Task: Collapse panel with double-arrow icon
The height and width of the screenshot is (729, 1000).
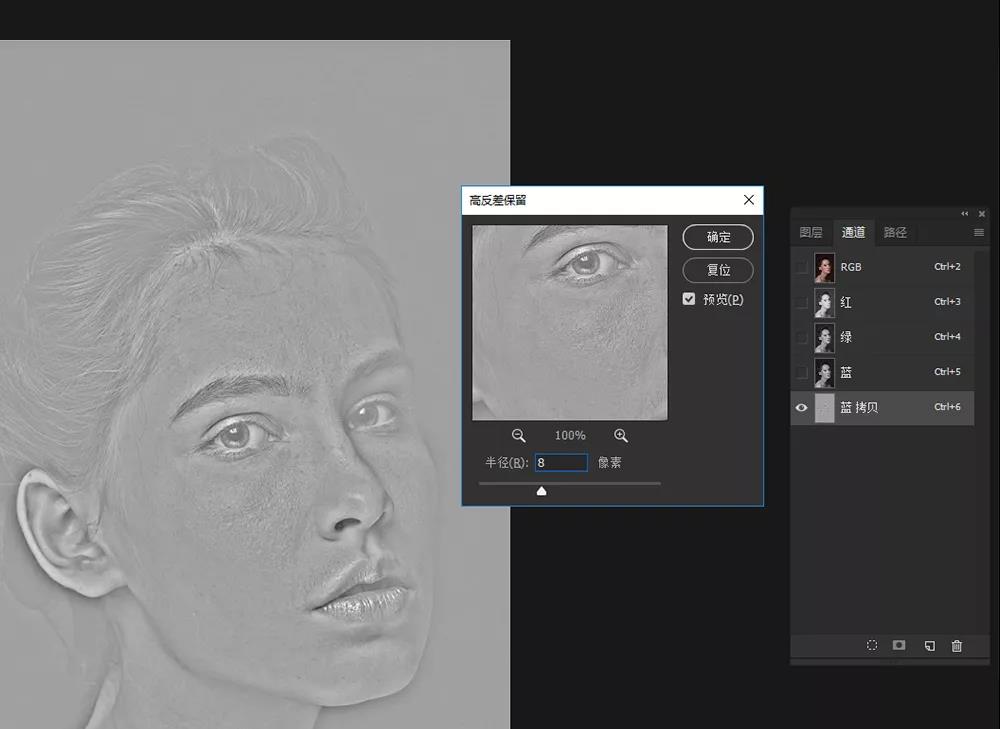Action: click(x=964, y=214)
